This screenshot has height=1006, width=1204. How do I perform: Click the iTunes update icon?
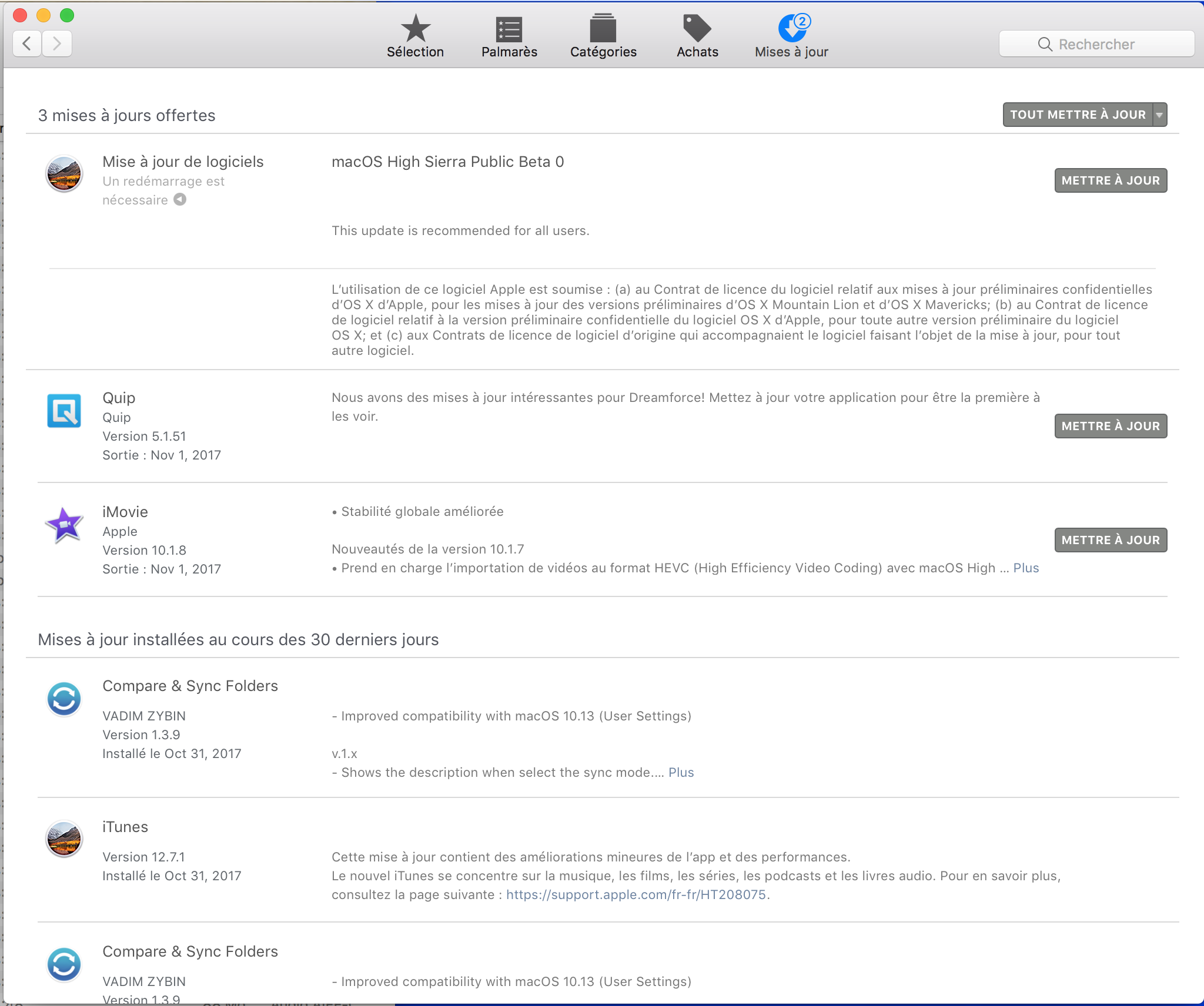pyautogui.click(x=64, y=839)
